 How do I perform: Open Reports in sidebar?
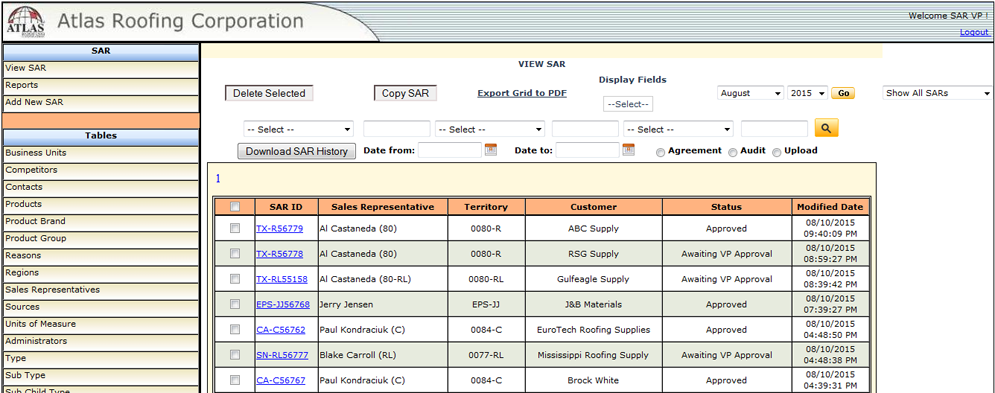(102, 85)
